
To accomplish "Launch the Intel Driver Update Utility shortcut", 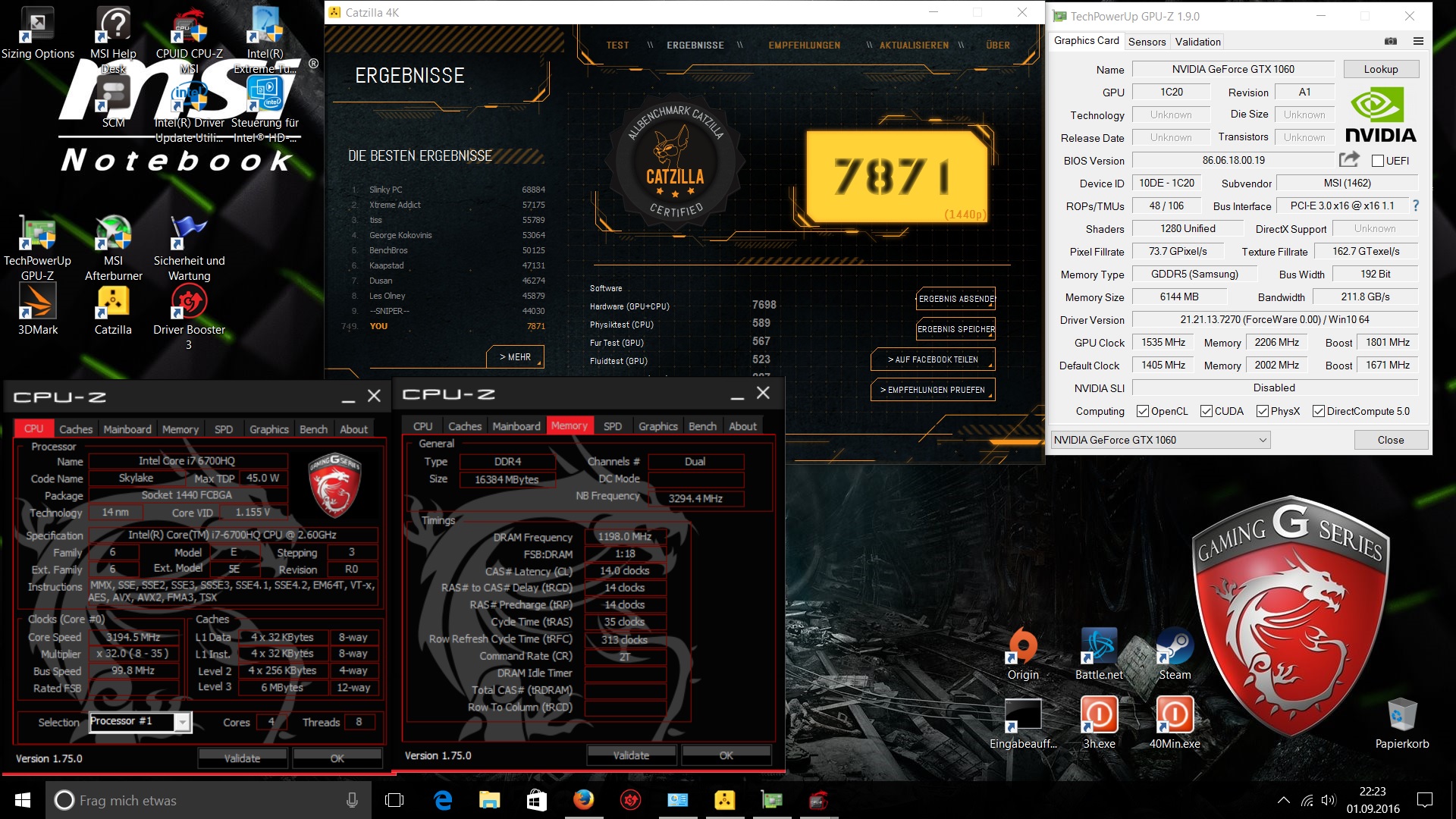I will [189, 110].
